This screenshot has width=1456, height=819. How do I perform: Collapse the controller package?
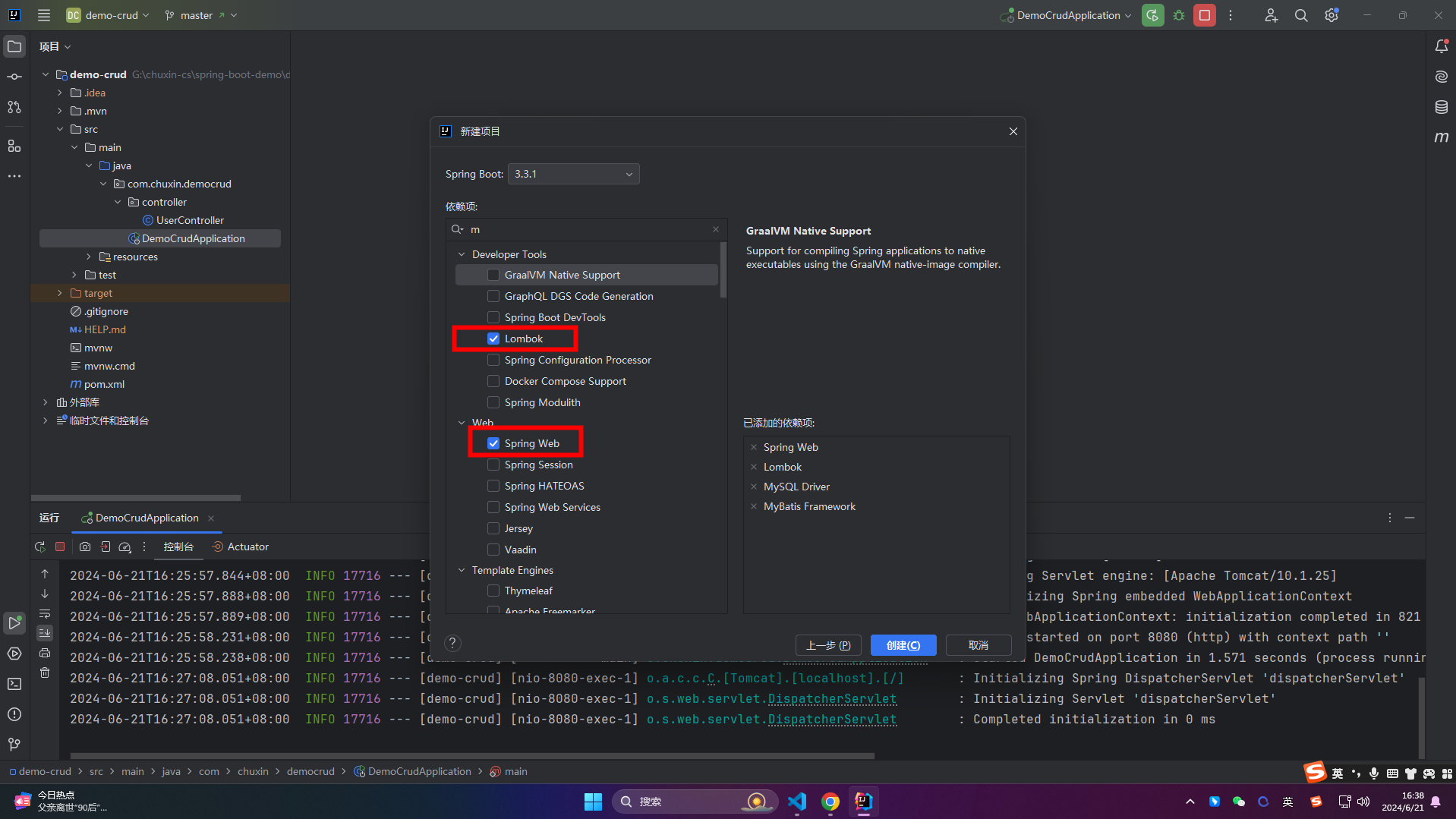[118, 202]
